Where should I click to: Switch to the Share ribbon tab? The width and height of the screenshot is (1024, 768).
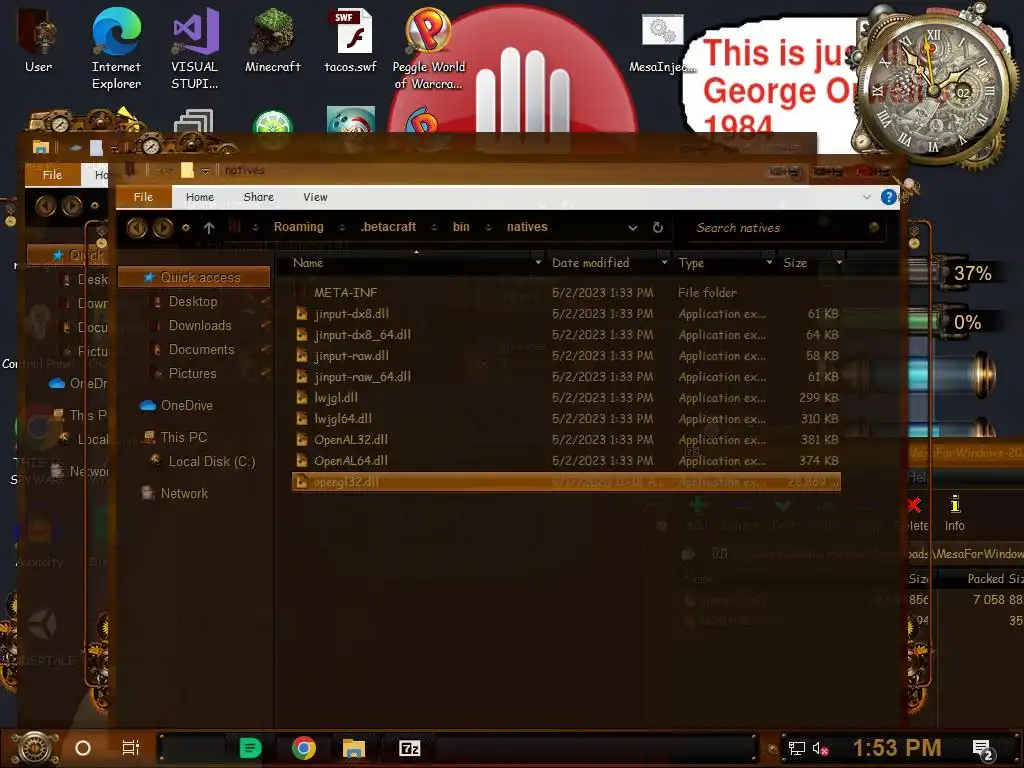259,197
